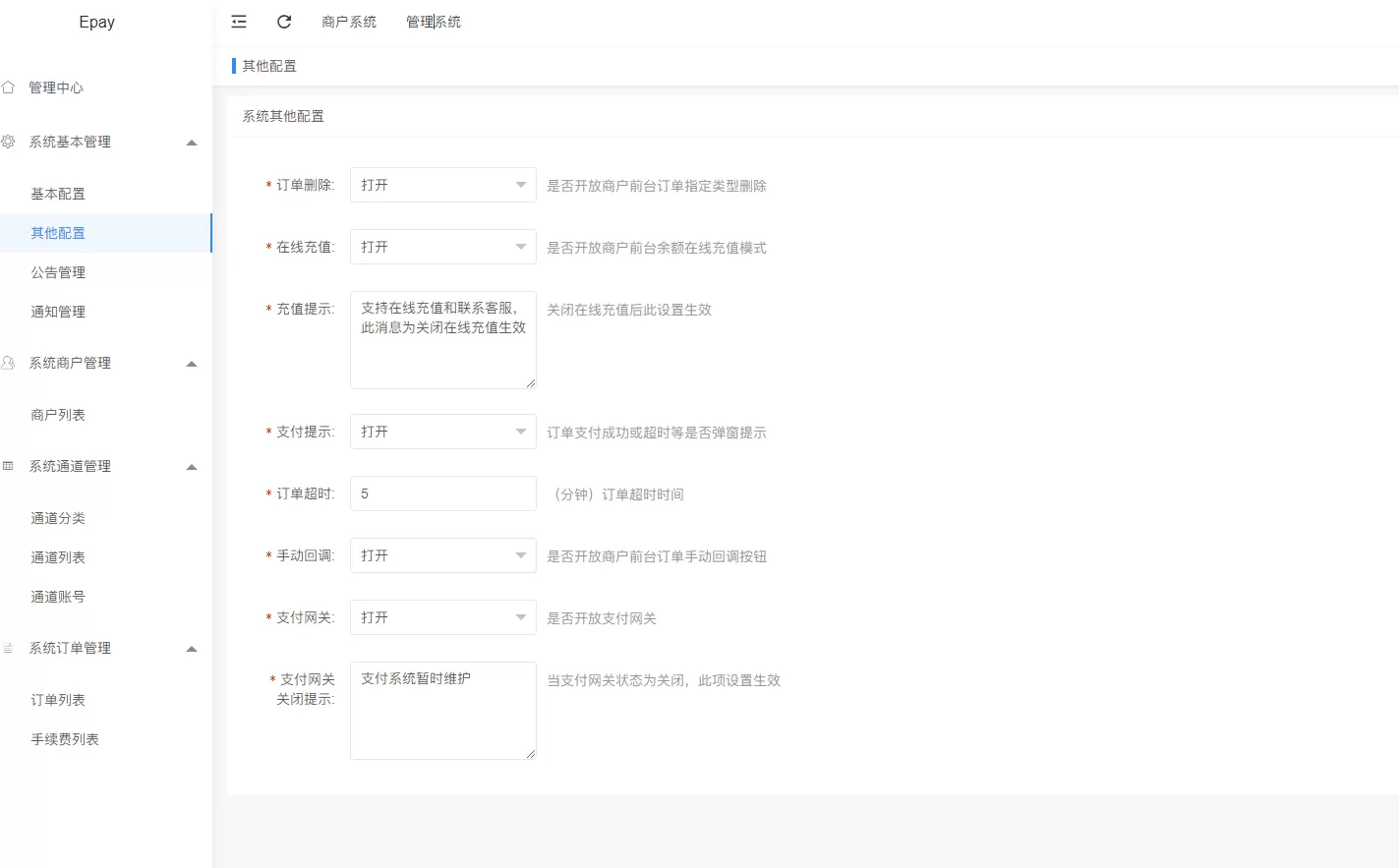Click the gear icon beside 系统基本管理

click(9, 142)
